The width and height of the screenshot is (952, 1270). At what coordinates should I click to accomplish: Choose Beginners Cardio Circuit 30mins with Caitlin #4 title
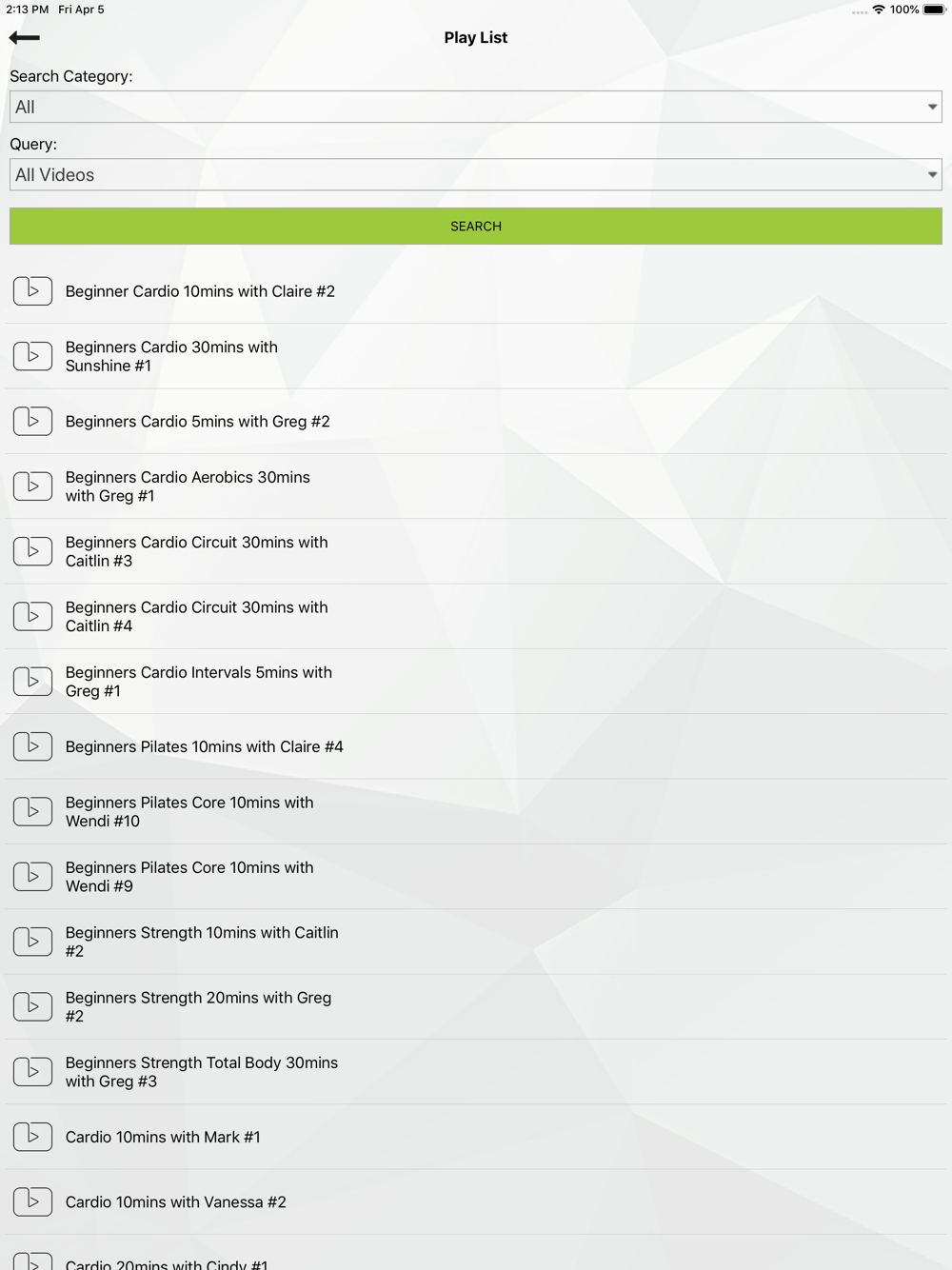pyautogui.click(x=196, y=616)
